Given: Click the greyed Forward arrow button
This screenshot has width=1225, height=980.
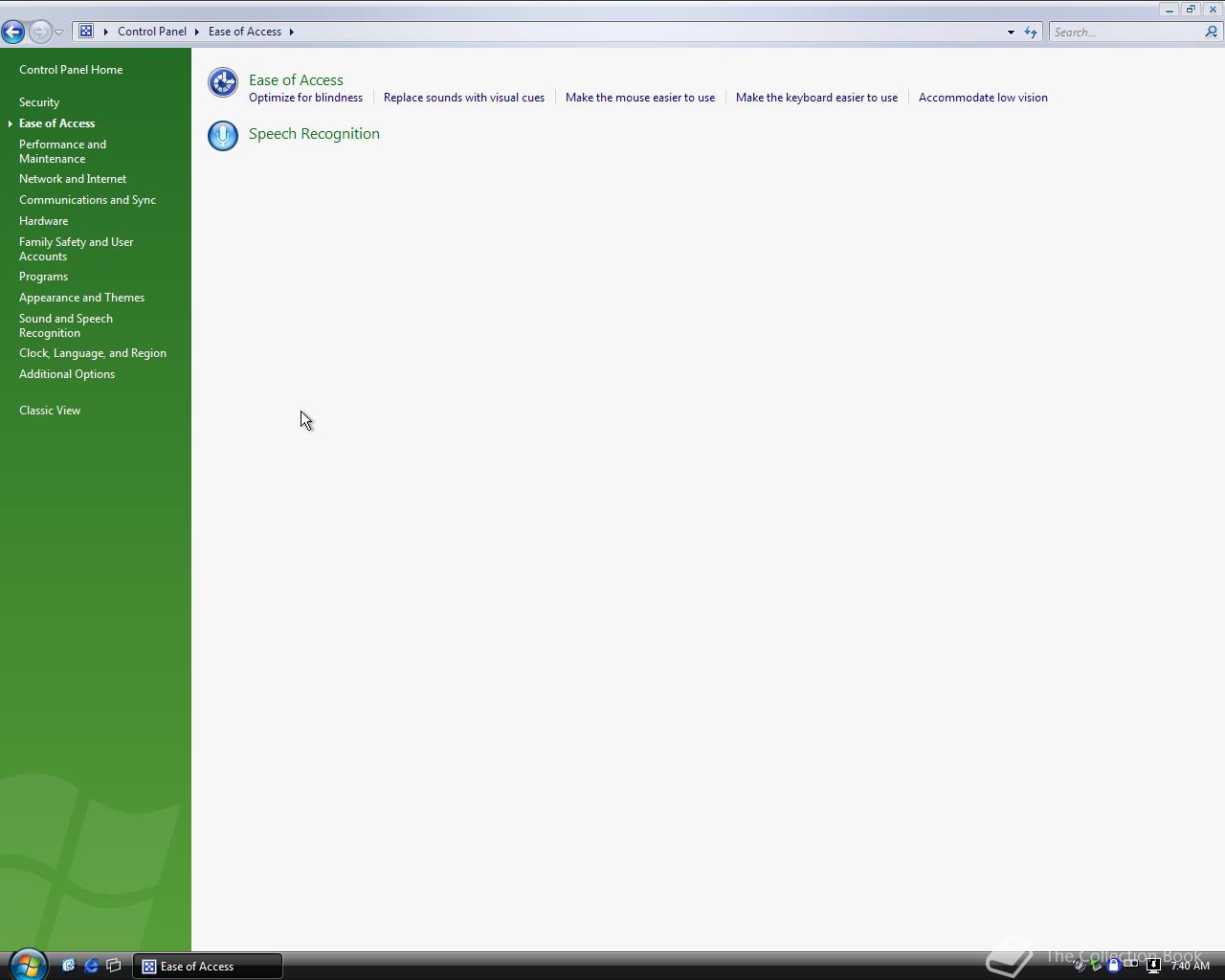Looking at the screenshot, I should (x=40, y=32).
